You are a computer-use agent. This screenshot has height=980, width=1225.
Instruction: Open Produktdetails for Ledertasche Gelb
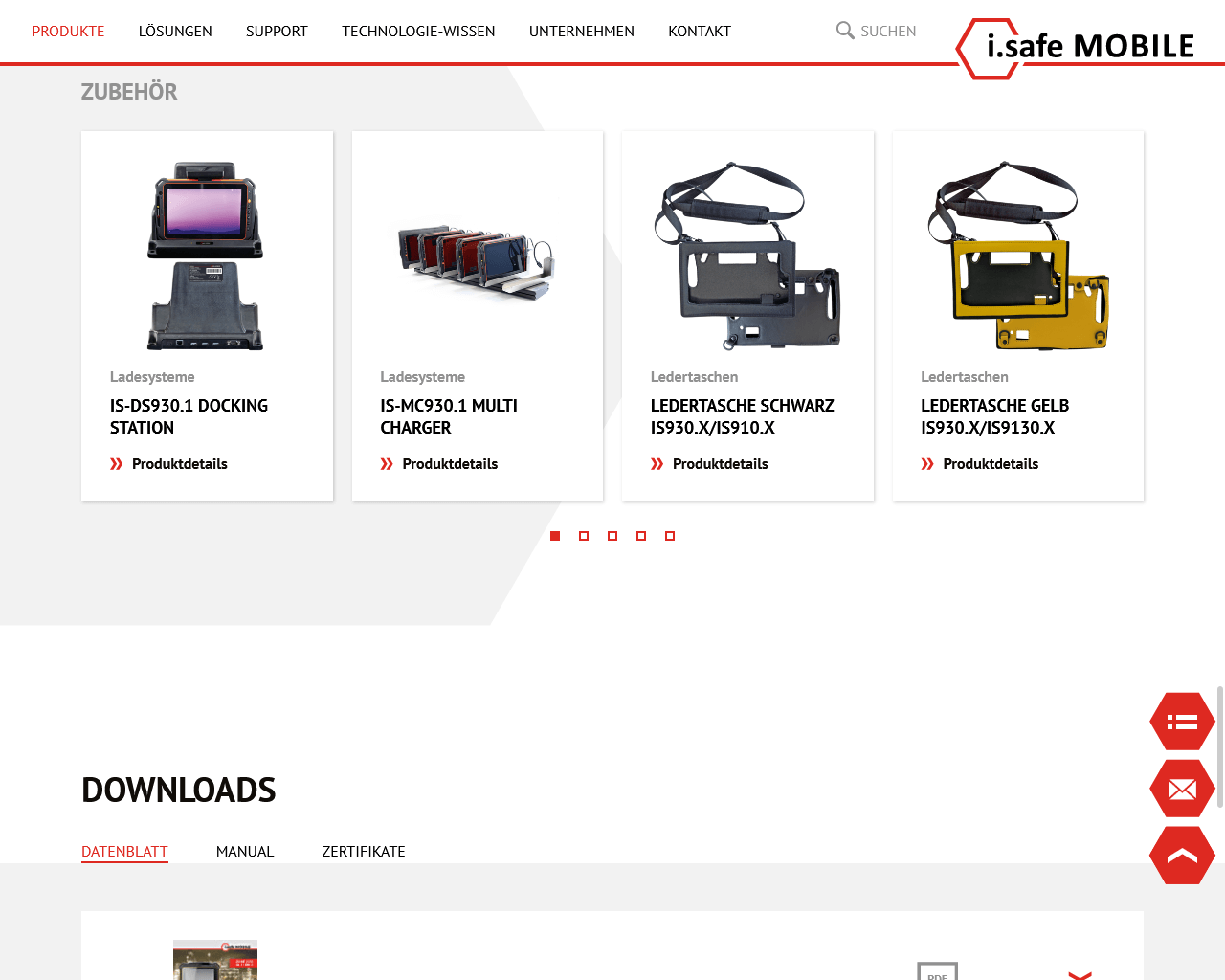tap(991, 464)
